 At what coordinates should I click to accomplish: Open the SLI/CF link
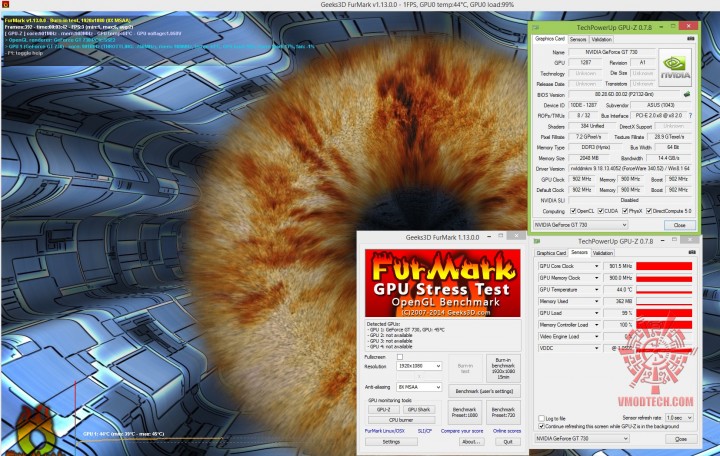pyautogui.click(x=425, y=431)
